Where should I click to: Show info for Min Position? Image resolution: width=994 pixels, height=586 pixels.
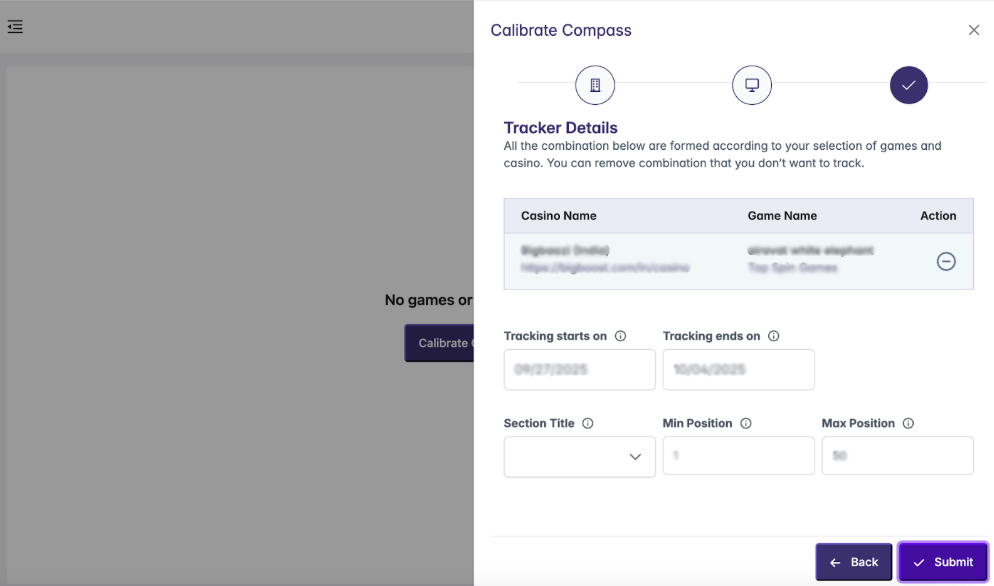745,423
